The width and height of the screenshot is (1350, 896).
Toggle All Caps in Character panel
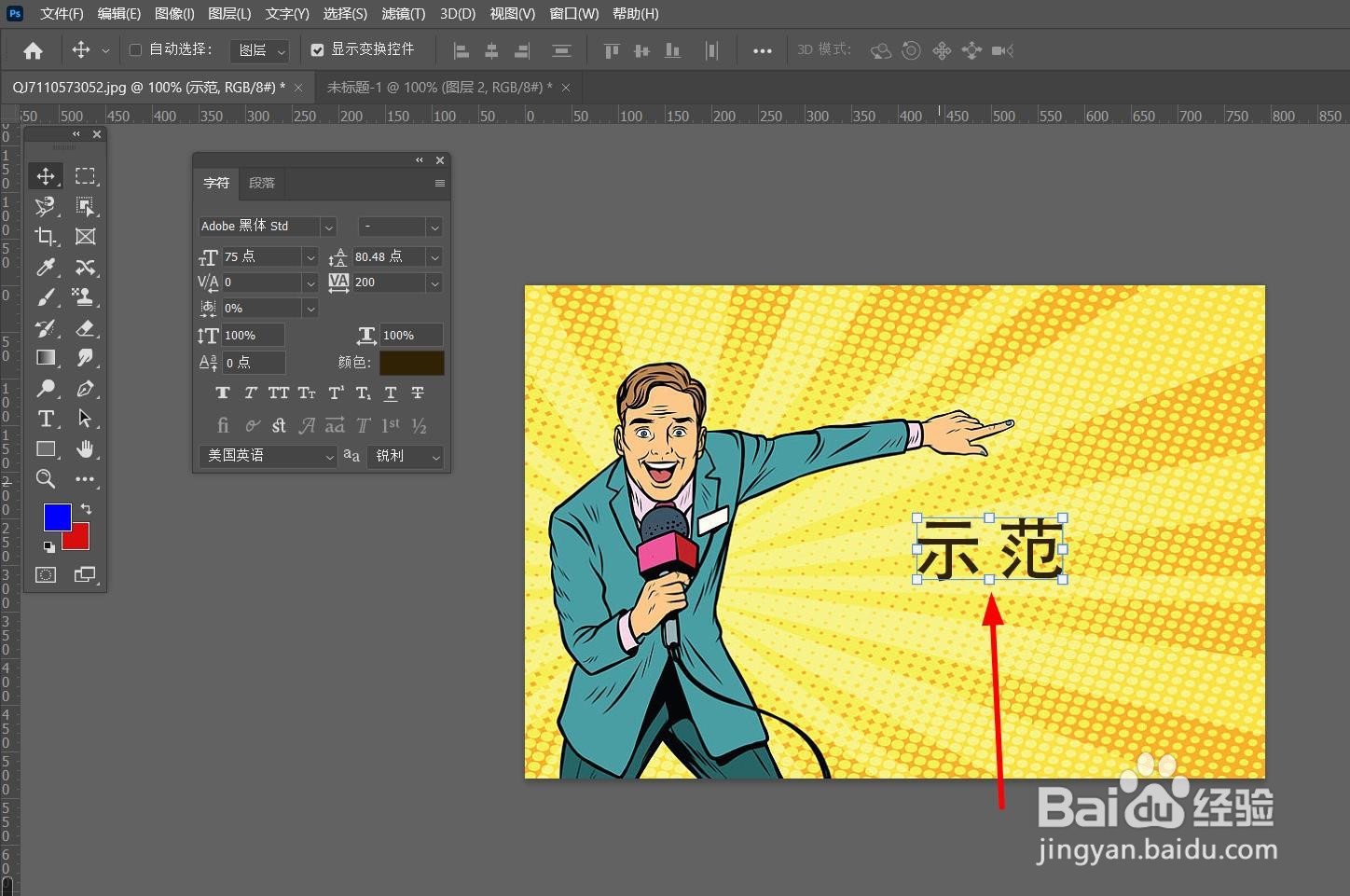(x=278, y=393)
